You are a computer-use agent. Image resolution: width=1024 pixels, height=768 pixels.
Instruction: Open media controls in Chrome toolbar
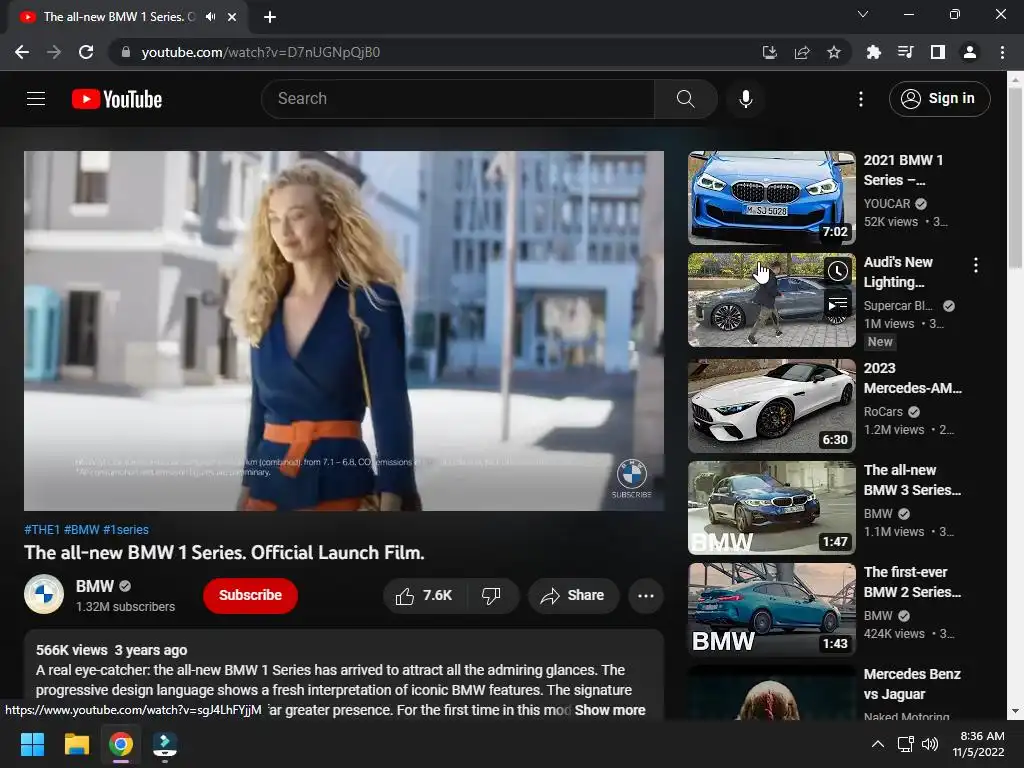[x=905, y=52]
